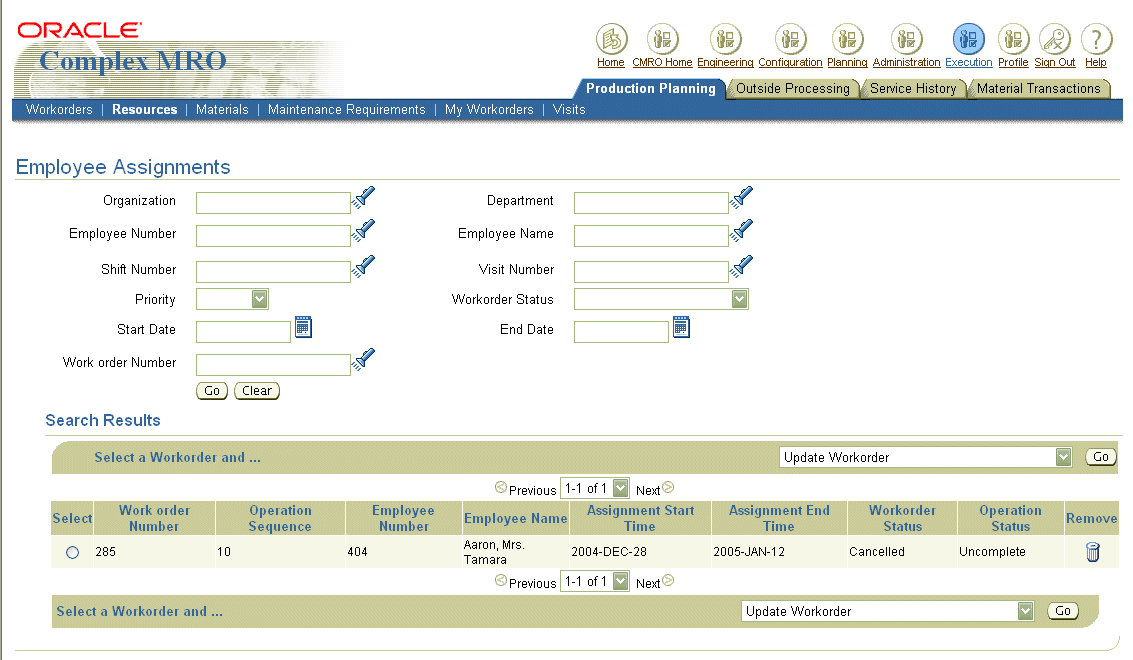Click the CMRO Home link text

(662, 63)
